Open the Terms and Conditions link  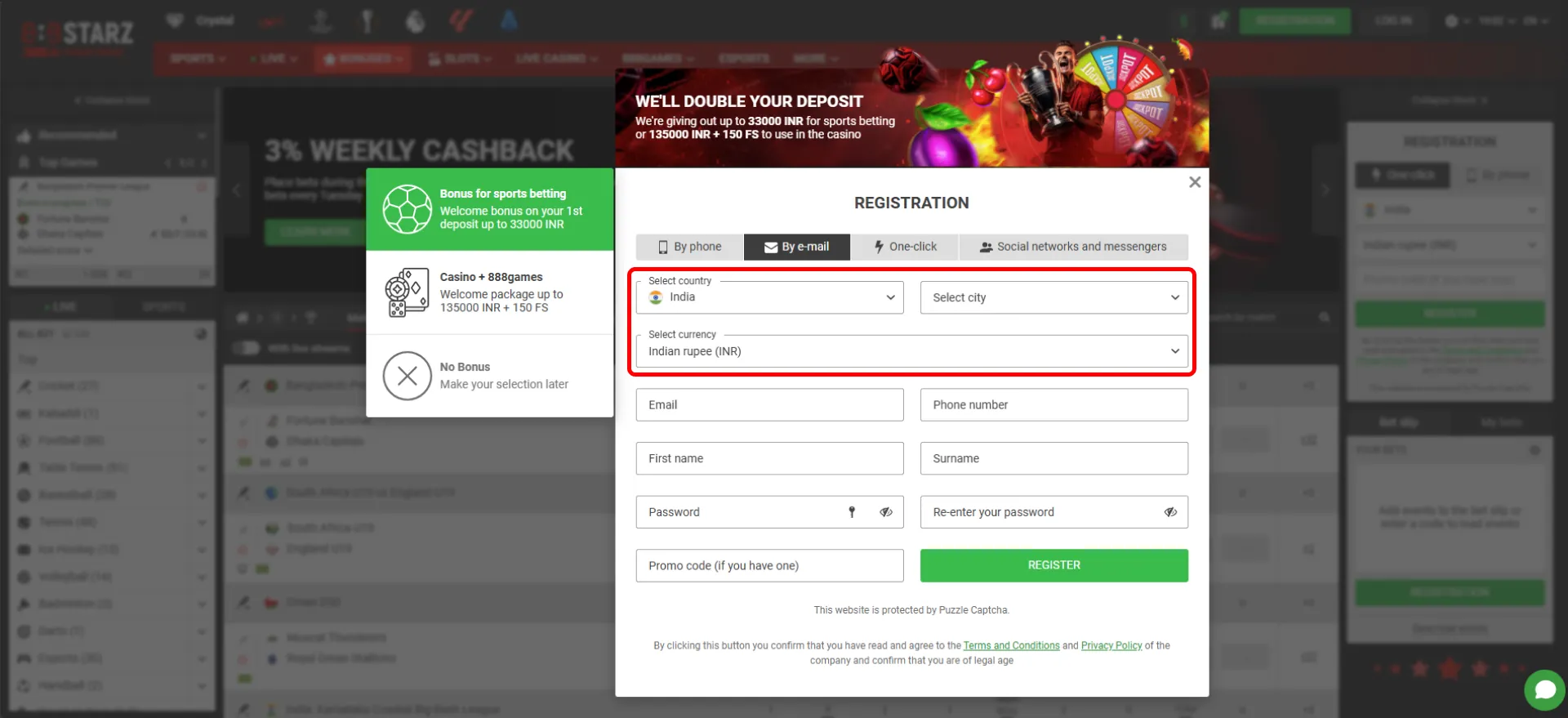1011,645
